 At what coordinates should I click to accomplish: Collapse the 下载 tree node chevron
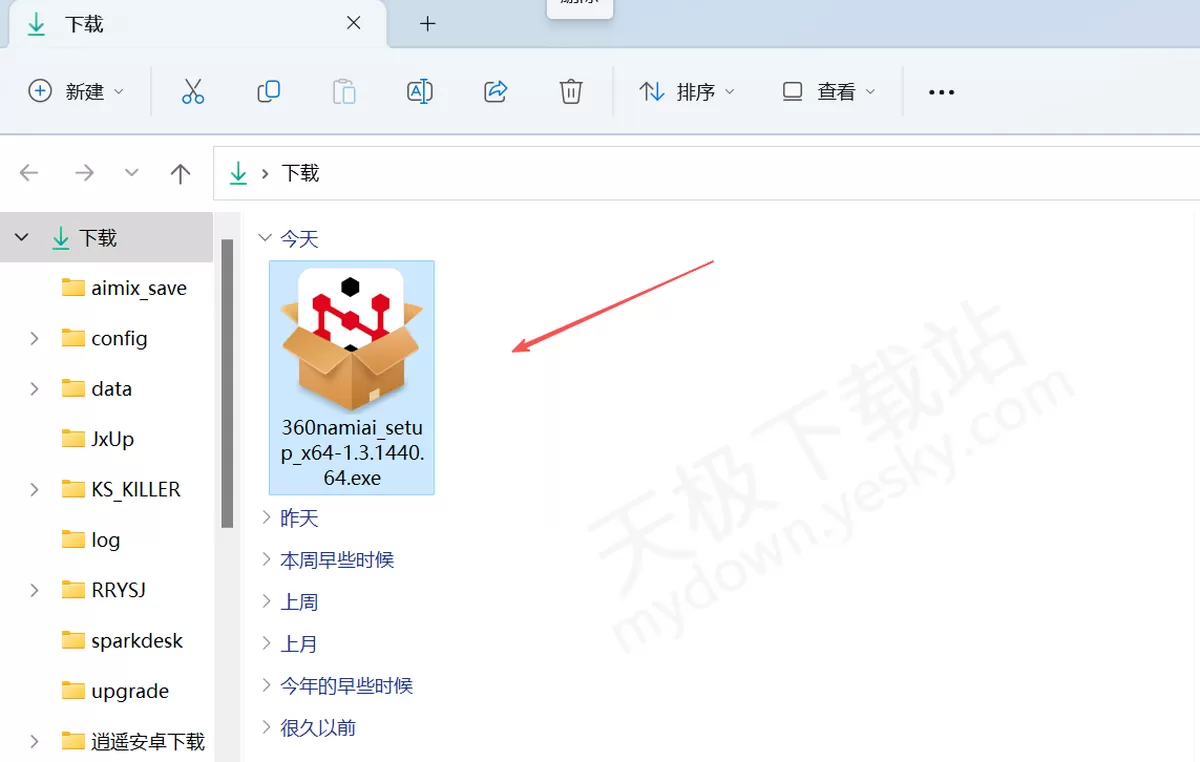22,237
